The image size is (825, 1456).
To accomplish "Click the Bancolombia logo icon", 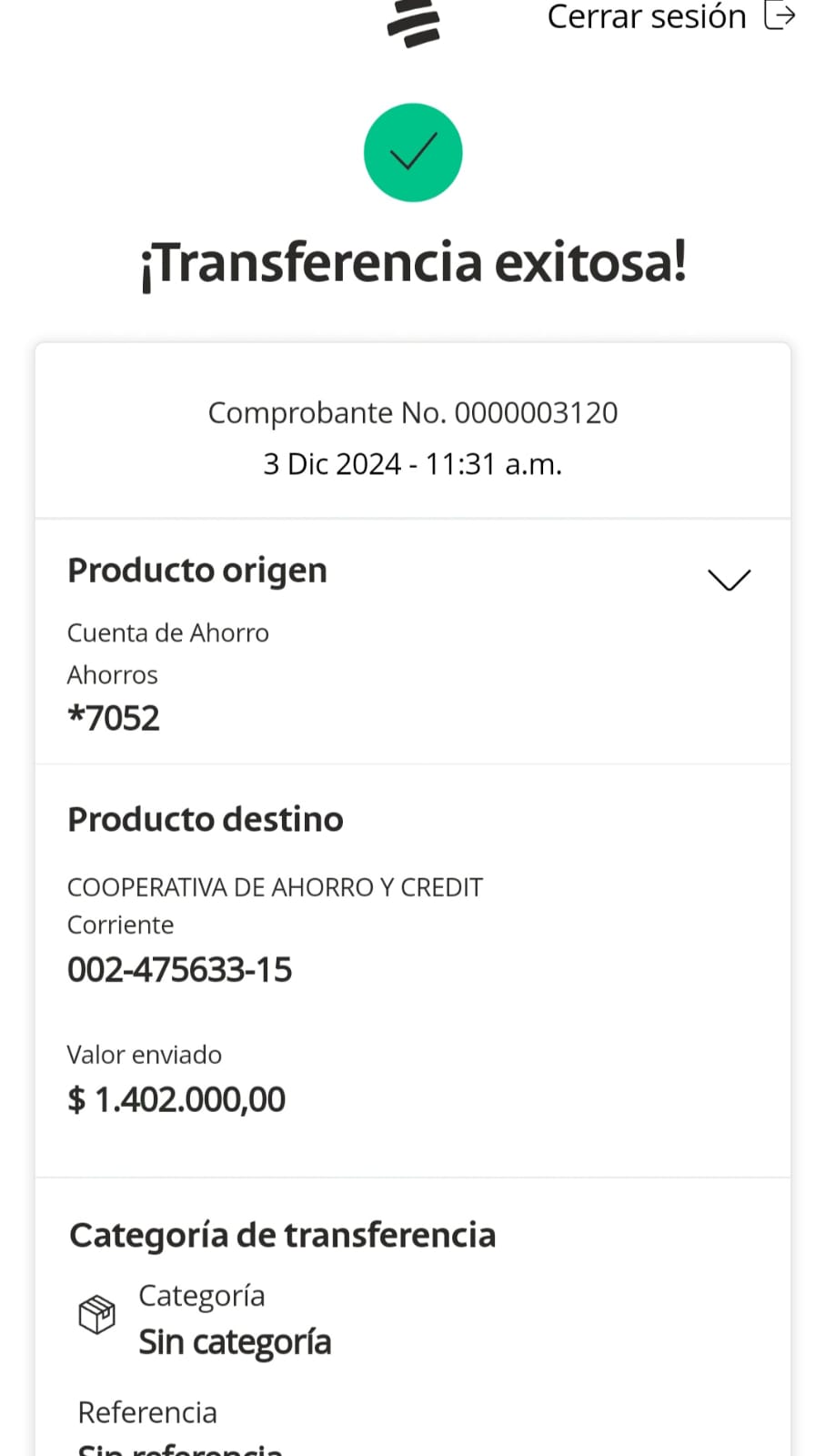I will 413,22.
